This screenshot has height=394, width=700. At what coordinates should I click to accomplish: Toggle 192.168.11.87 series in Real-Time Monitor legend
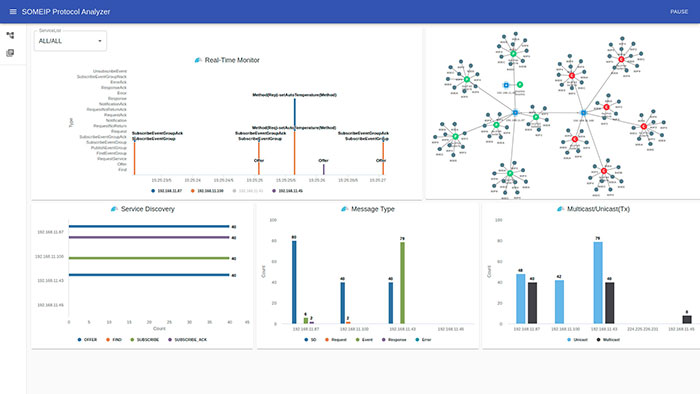click(167, 191)
